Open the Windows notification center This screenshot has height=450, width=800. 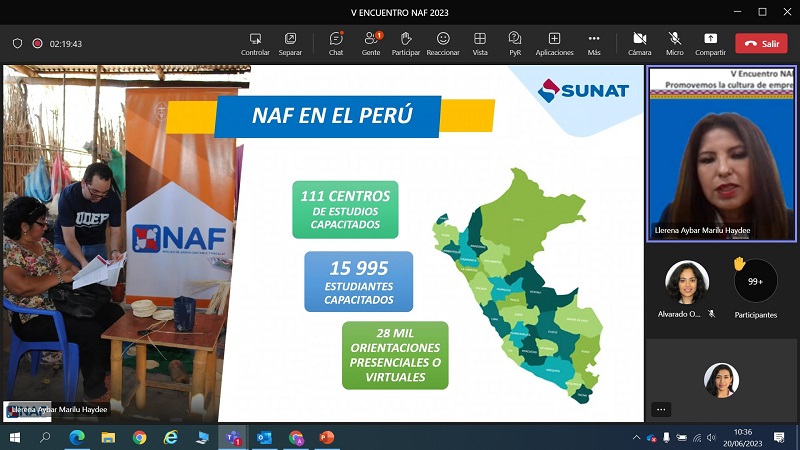(779, 437)
